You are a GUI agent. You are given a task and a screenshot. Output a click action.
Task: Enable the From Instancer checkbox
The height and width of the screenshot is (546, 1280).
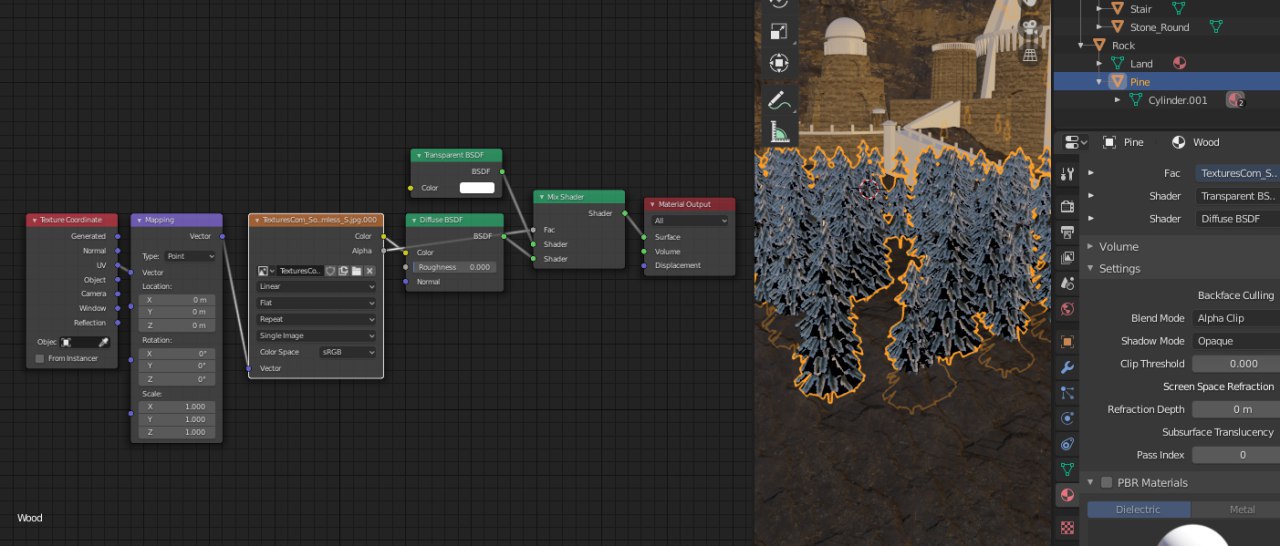tap(40, 358)
